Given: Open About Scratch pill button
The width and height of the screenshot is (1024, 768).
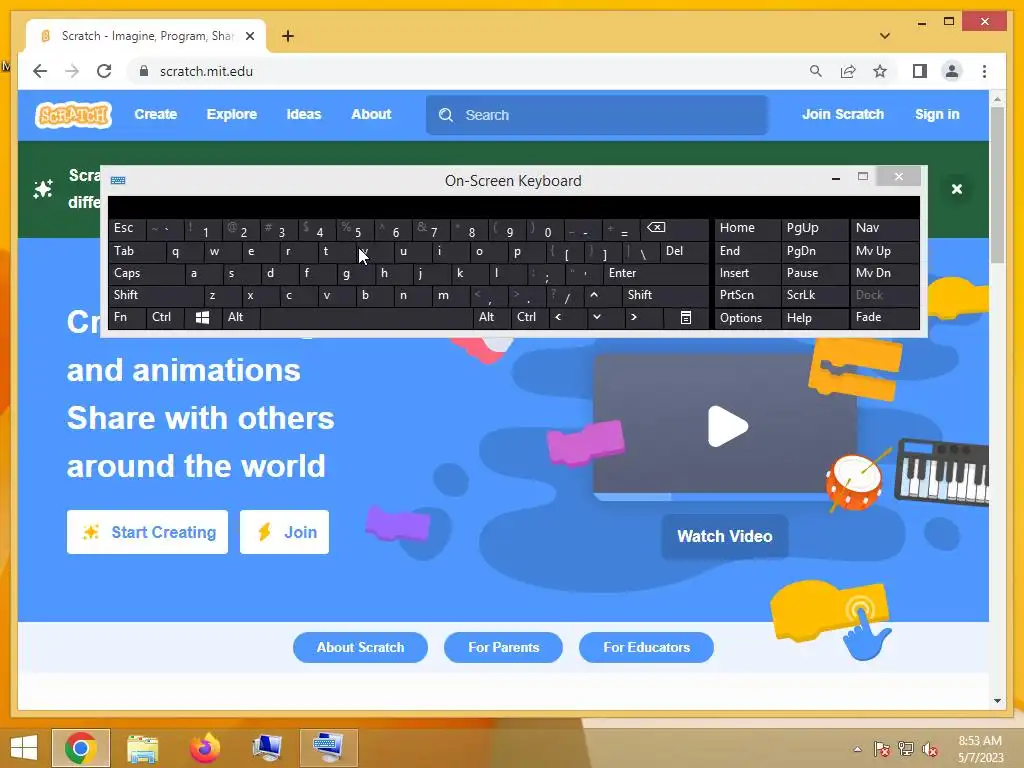Looking at the screenshot, I should (360, 647).
